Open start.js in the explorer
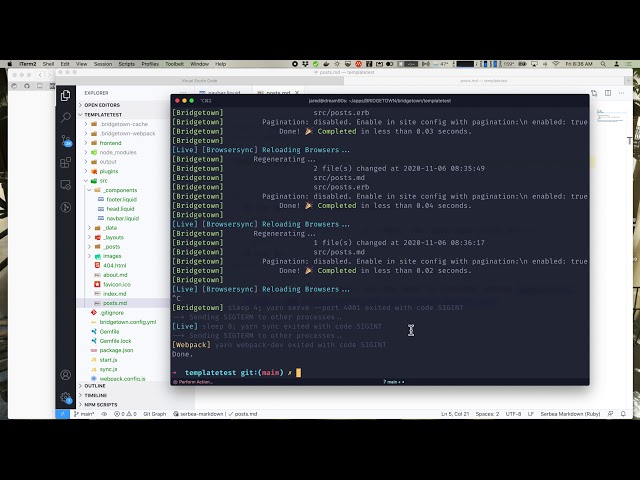Screen dimensions: 640x480 click(108, 360)
